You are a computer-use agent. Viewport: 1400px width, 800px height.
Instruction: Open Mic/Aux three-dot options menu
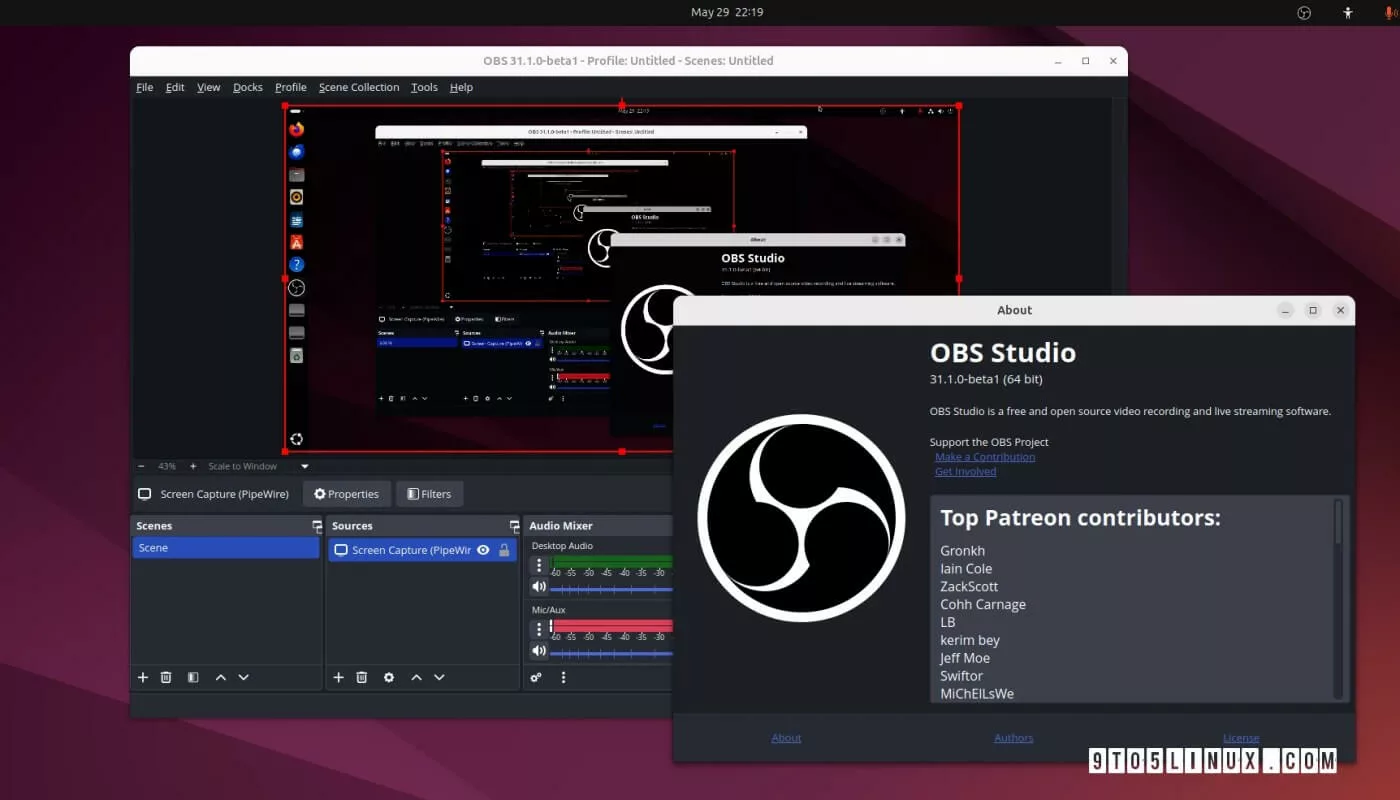point(539,629)
